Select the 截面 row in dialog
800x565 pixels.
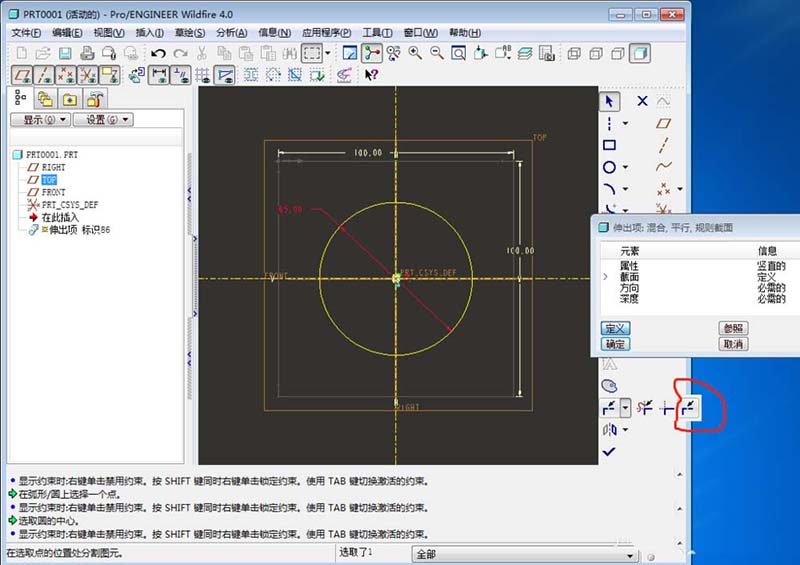(701, 277)
